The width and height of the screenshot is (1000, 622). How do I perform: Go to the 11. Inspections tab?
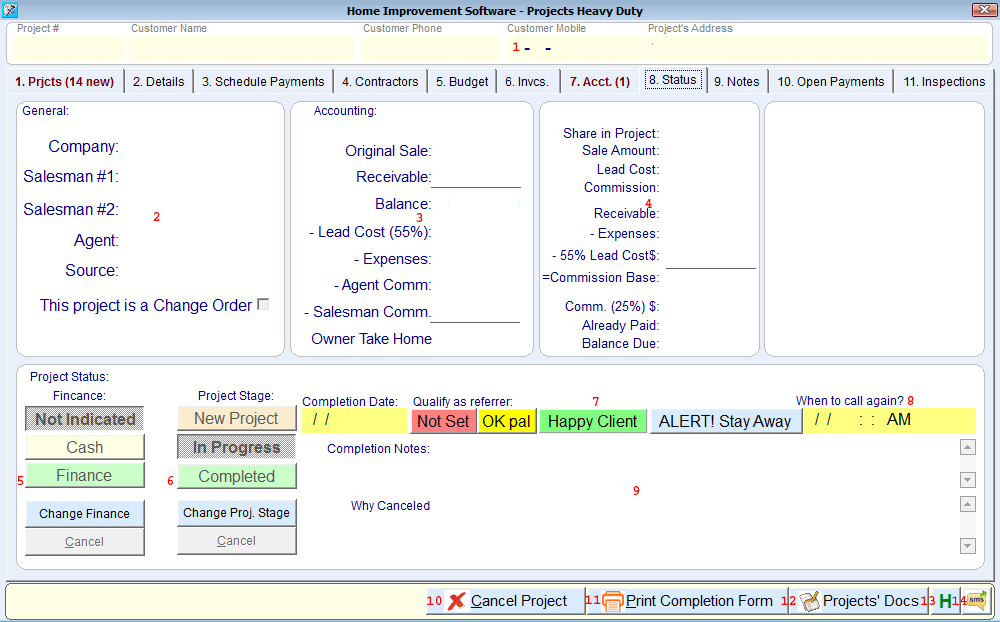click(945, 82)
